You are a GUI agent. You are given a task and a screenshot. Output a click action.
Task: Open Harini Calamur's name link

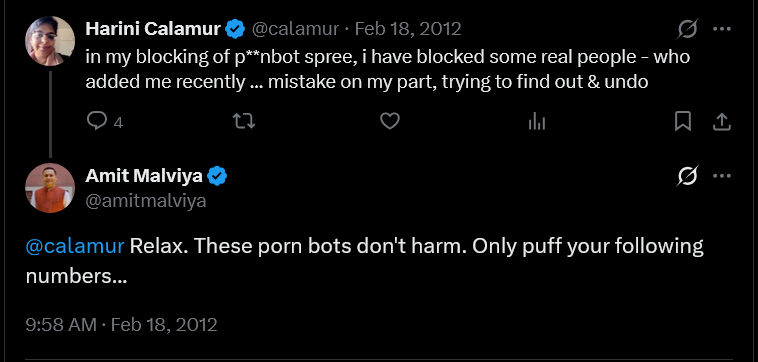pos(153,29)
